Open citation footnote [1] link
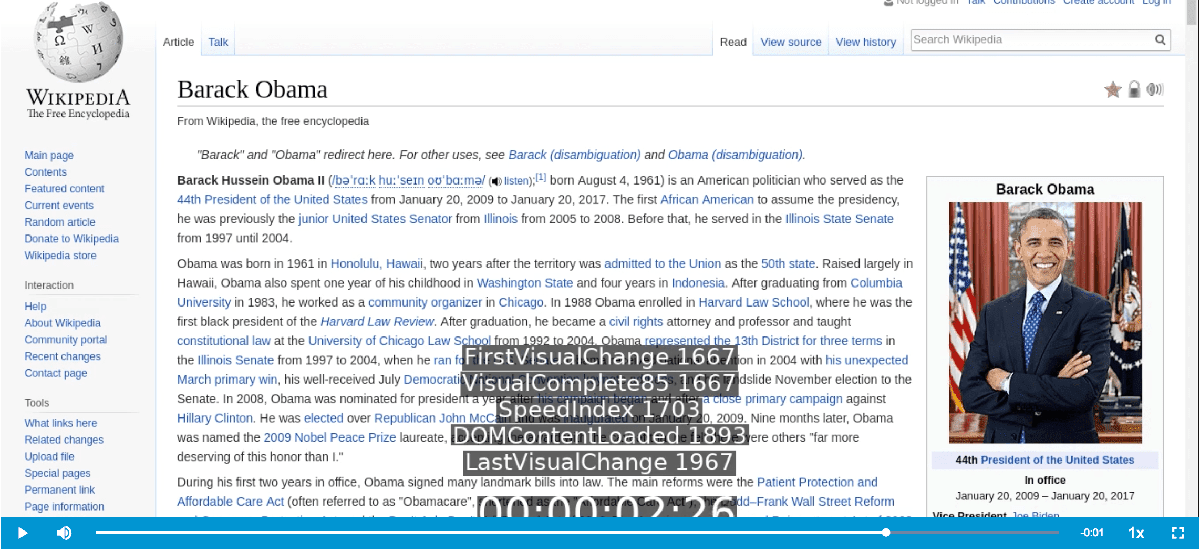This screenshot has height=551, width=1200. pyautogui.click(x=541, y=178)
